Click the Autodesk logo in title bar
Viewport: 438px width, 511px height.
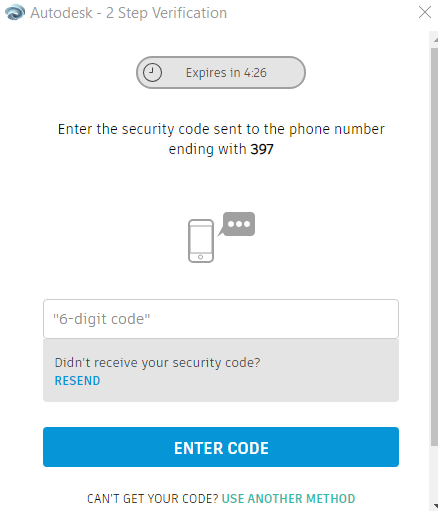(x=15, y=13)
